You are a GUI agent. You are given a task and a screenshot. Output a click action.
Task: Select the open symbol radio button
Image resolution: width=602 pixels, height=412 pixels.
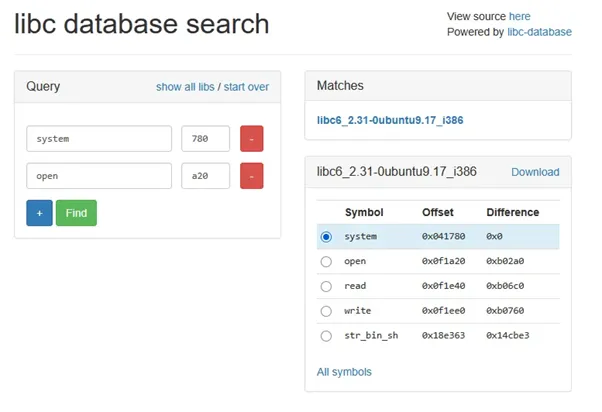tap(326, 261)
